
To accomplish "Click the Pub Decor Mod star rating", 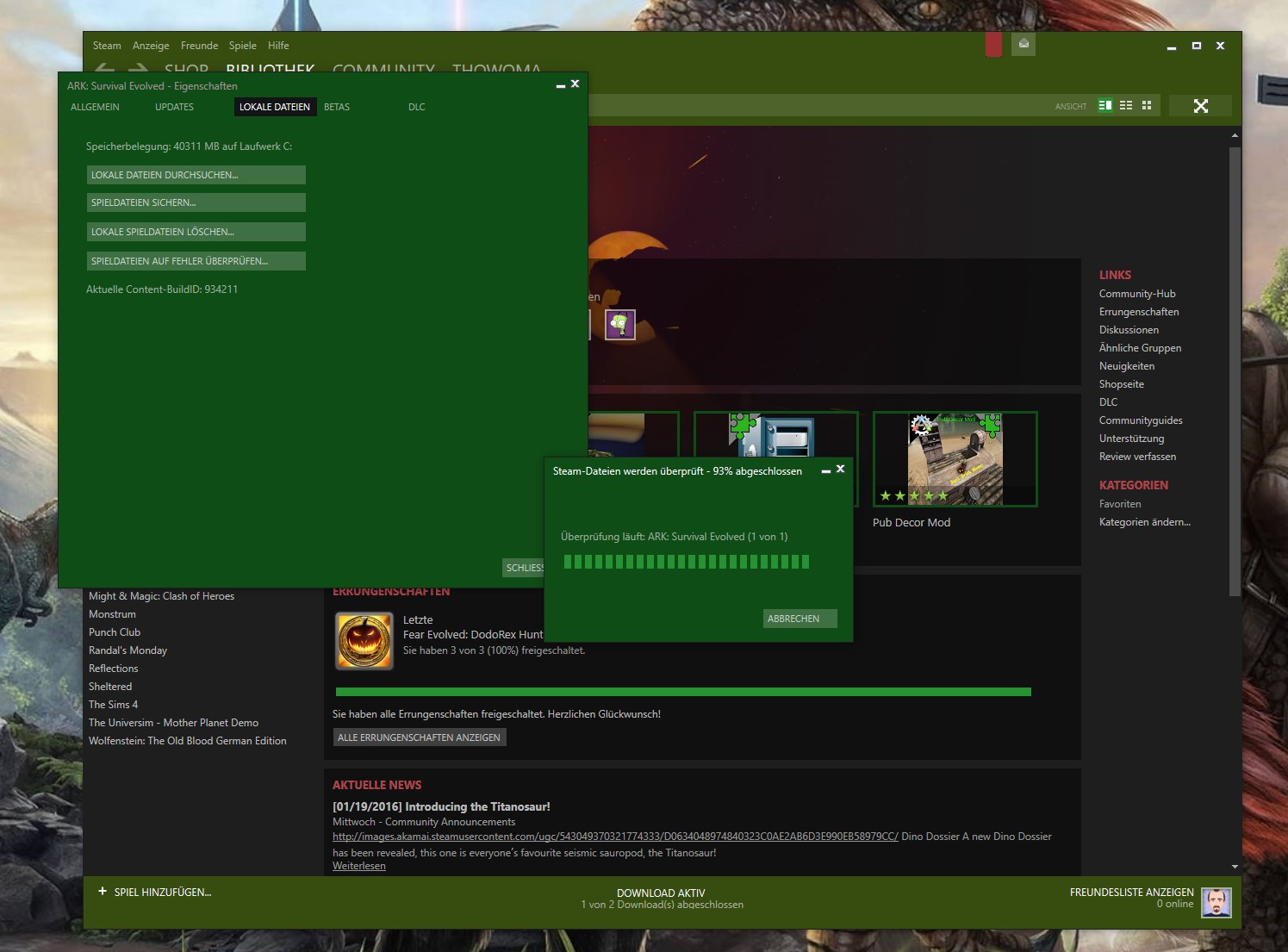I will pyautogui.click(x=913, y=495).
